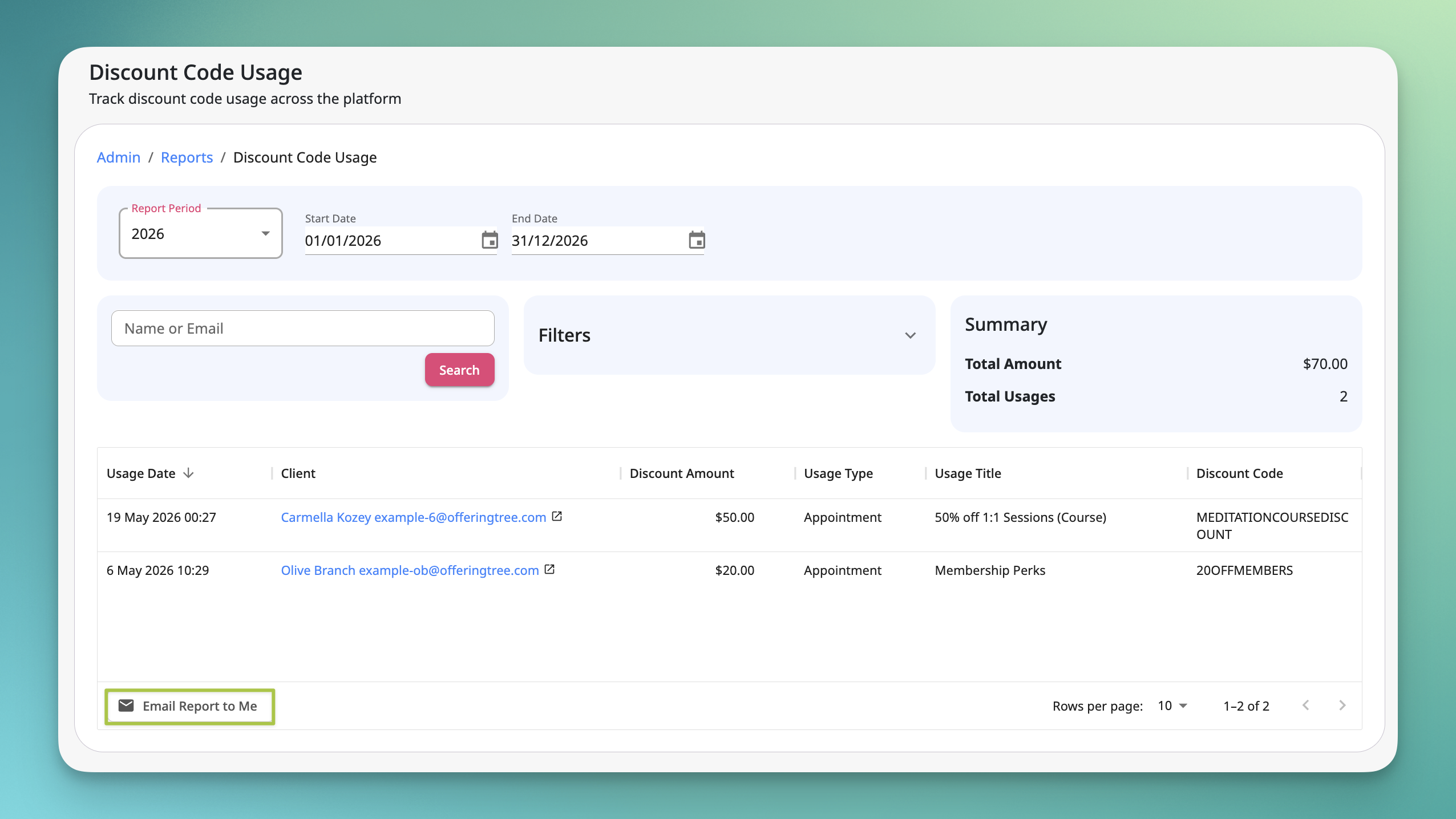Click the 1–2 of 2 pagination text

click(x=1246, y=706)
